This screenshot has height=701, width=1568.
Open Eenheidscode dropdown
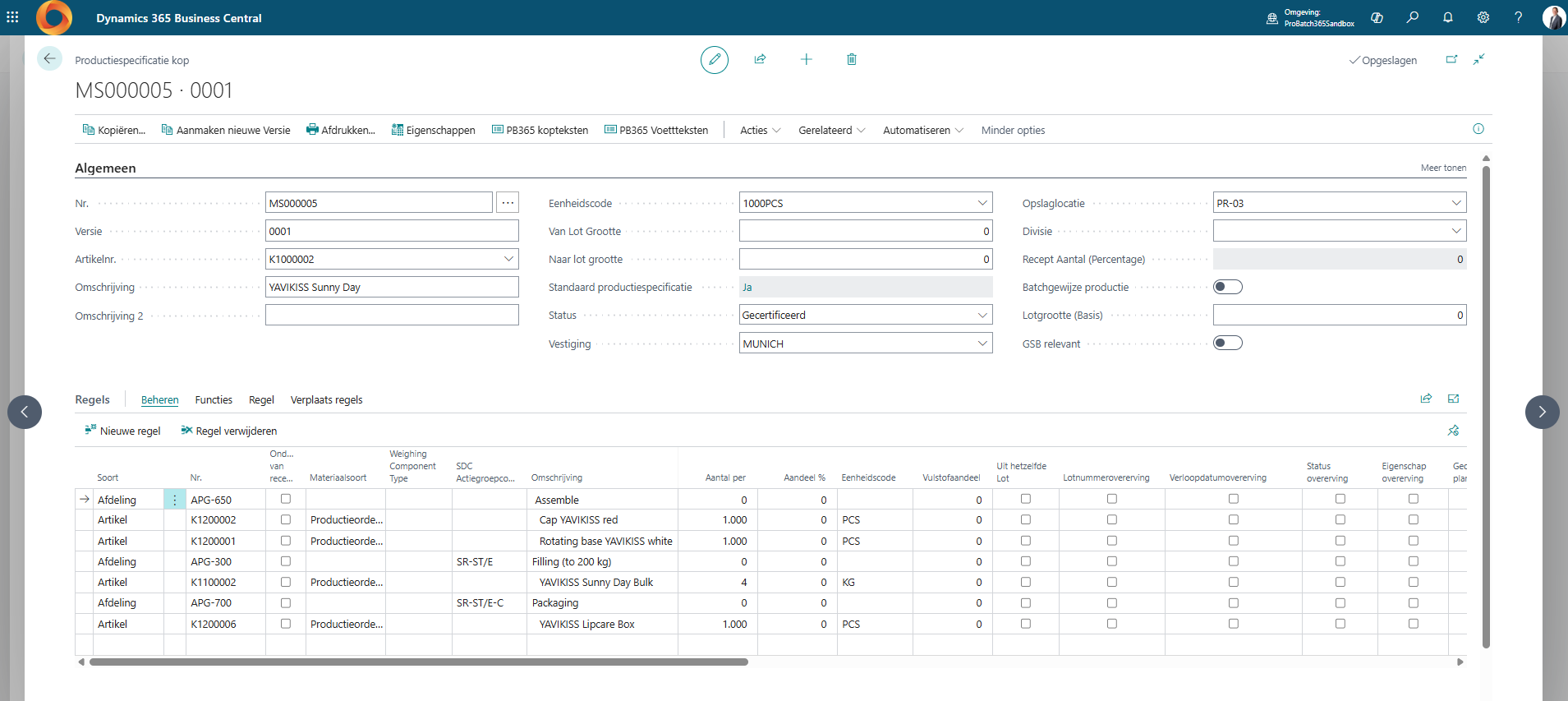click(x=982, y=203)
